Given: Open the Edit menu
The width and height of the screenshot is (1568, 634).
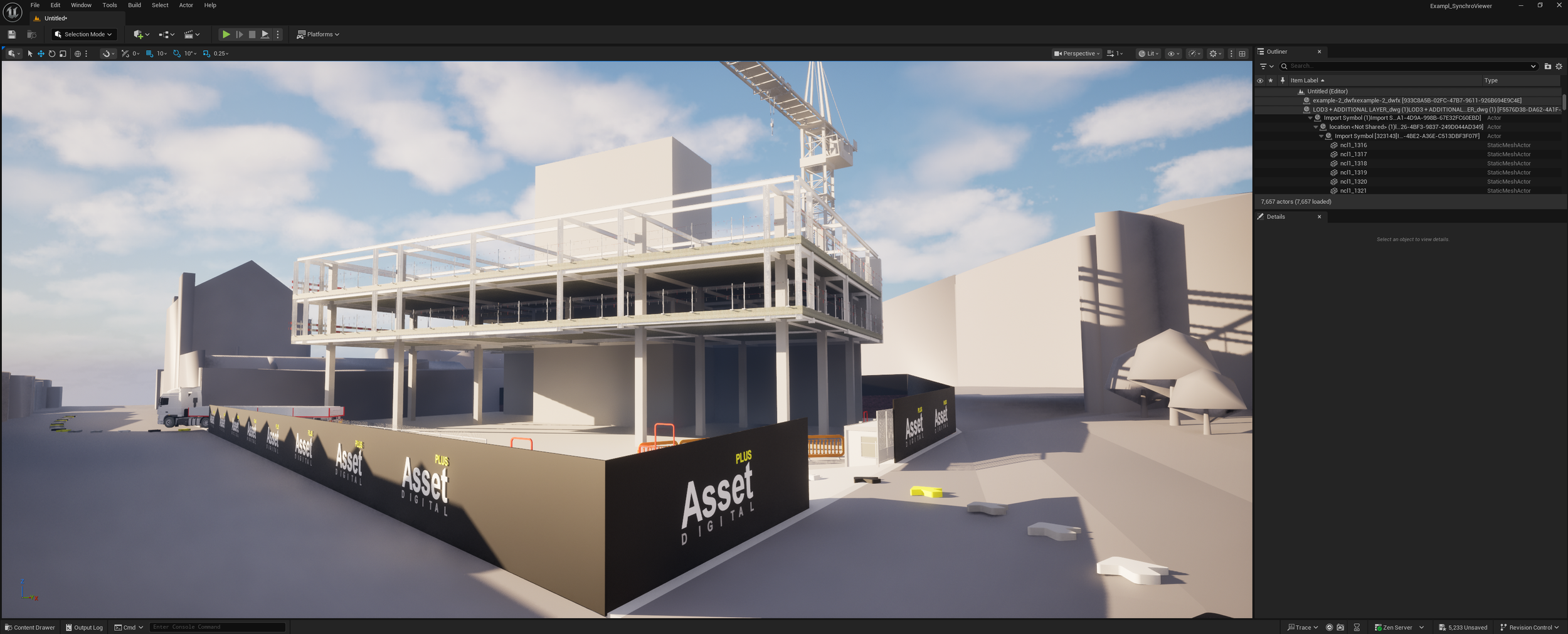Looking at the screenshot, I should (x=55, y=6).
